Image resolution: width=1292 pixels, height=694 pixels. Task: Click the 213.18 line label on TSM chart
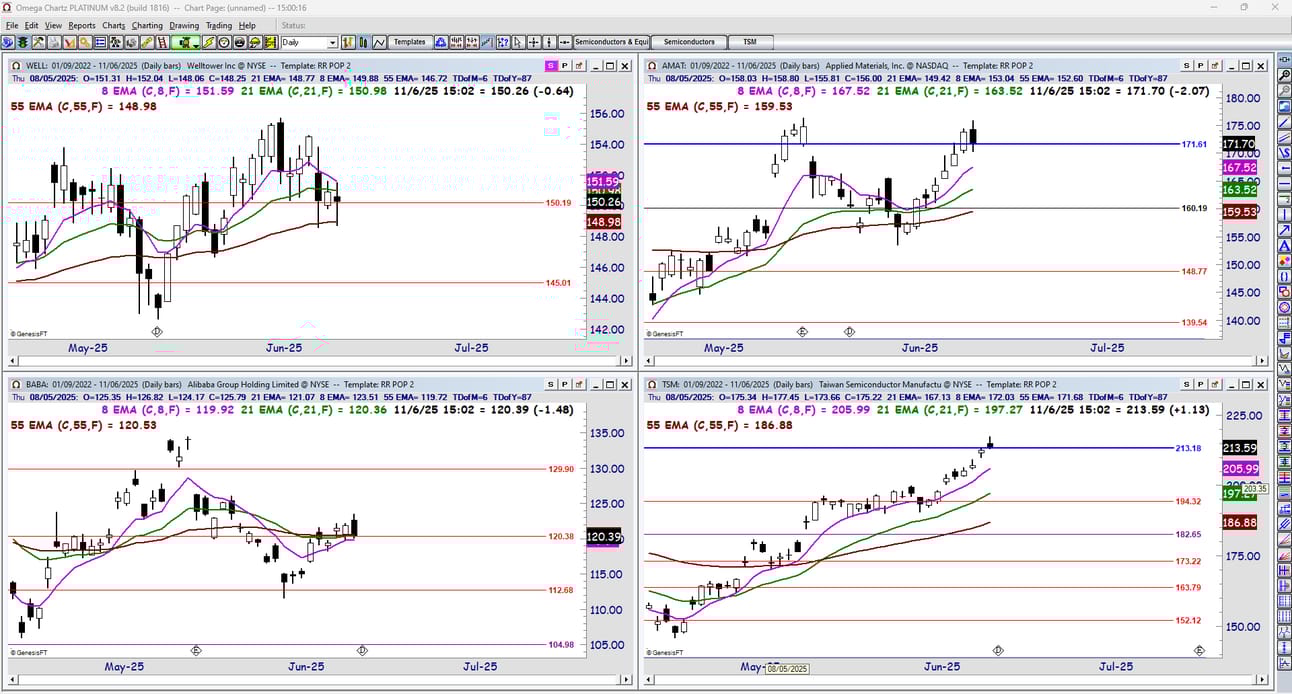(x=1188, y=448)
